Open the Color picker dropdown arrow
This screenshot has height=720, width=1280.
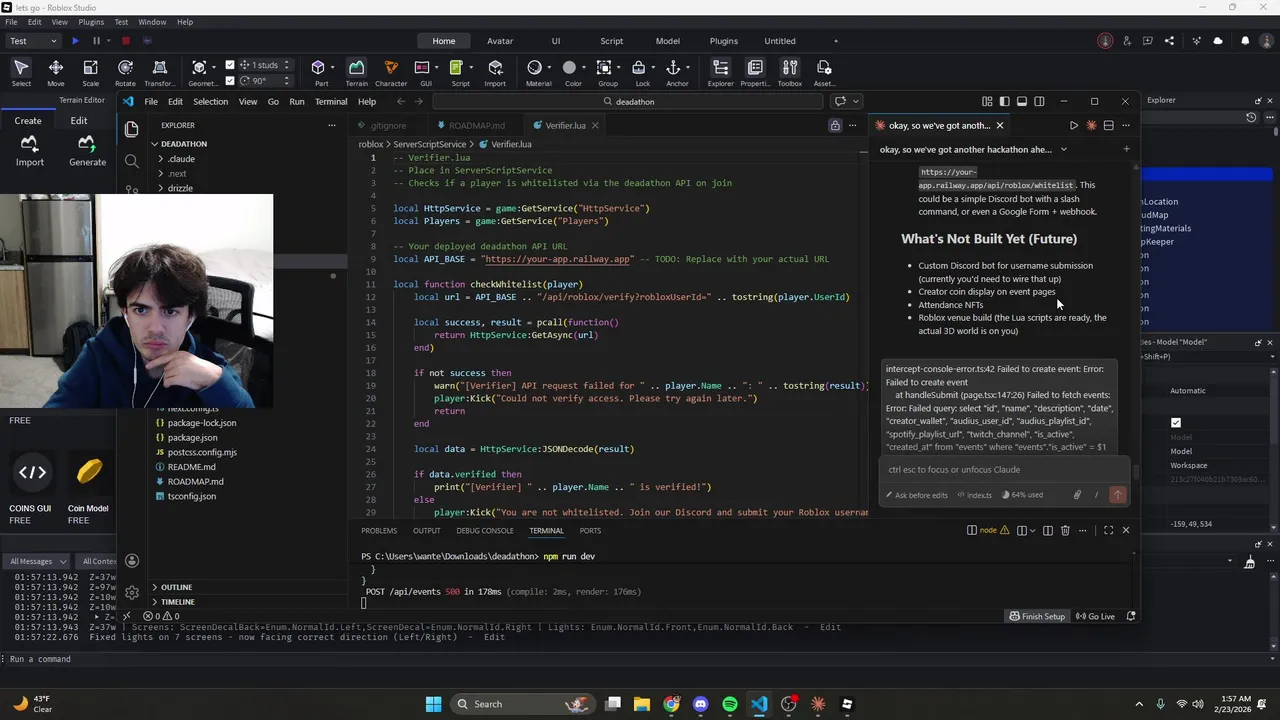[x=585, y=68]
